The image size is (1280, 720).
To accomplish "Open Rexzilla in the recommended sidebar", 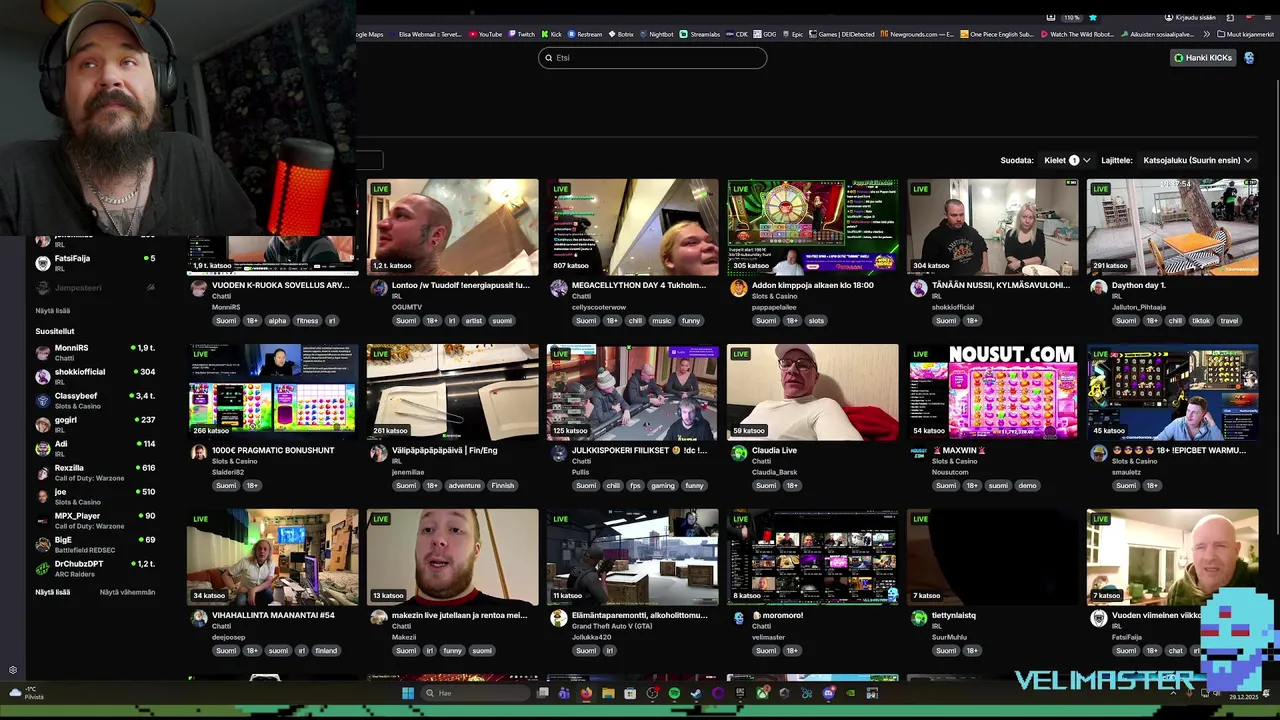I will [x=95, y=472].
